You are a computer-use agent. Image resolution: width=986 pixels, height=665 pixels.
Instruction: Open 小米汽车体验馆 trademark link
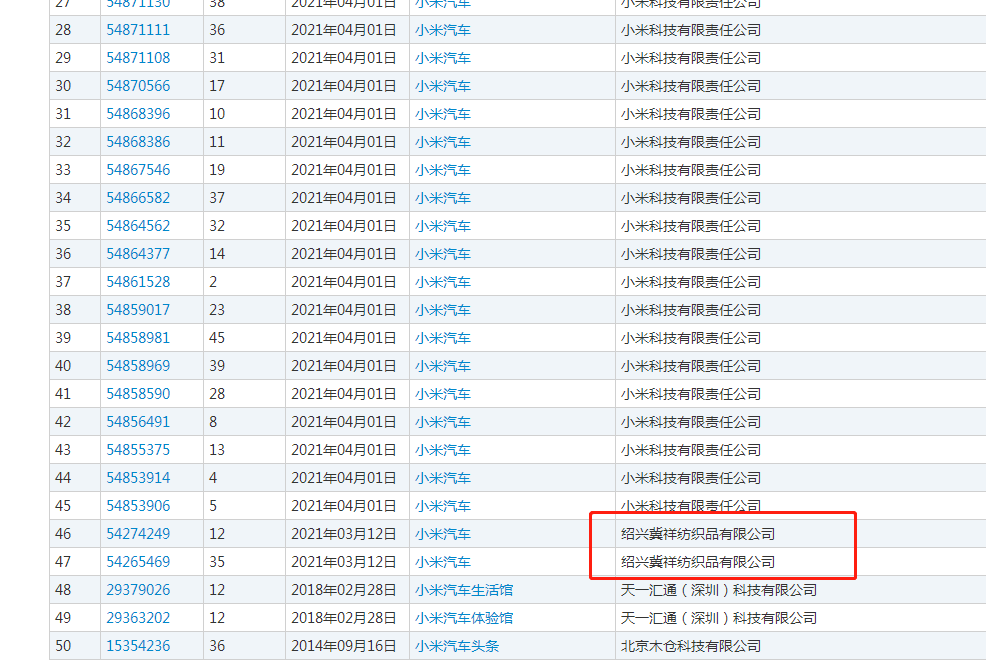[x=463, y=618]
